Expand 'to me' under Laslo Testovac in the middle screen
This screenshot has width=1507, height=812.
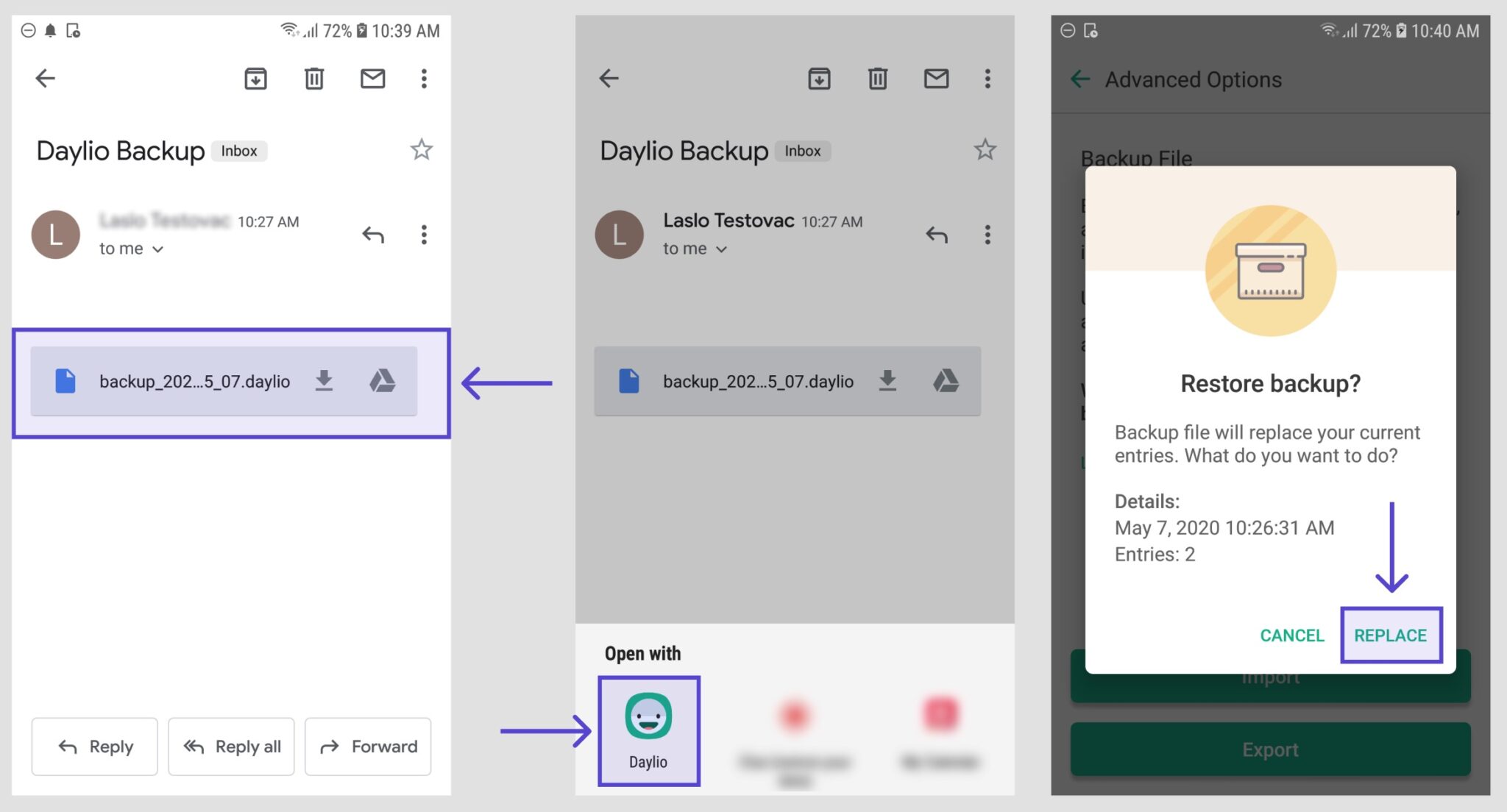point(695,249)
